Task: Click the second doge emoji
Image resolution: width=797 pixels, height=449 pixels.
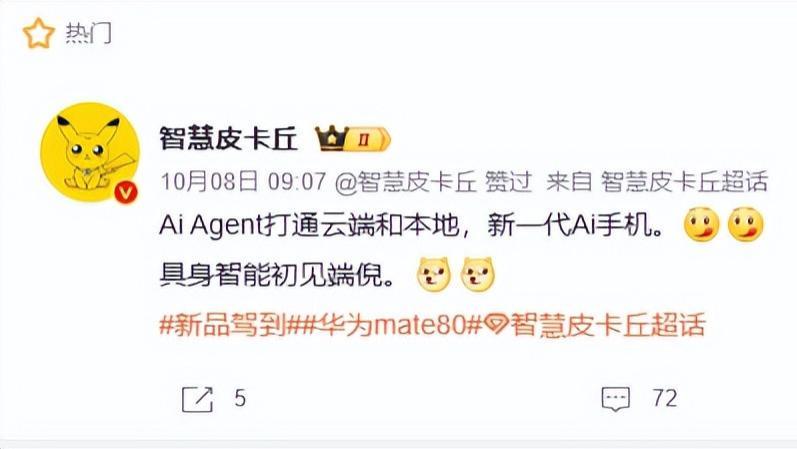Action: tap(477, 275)
